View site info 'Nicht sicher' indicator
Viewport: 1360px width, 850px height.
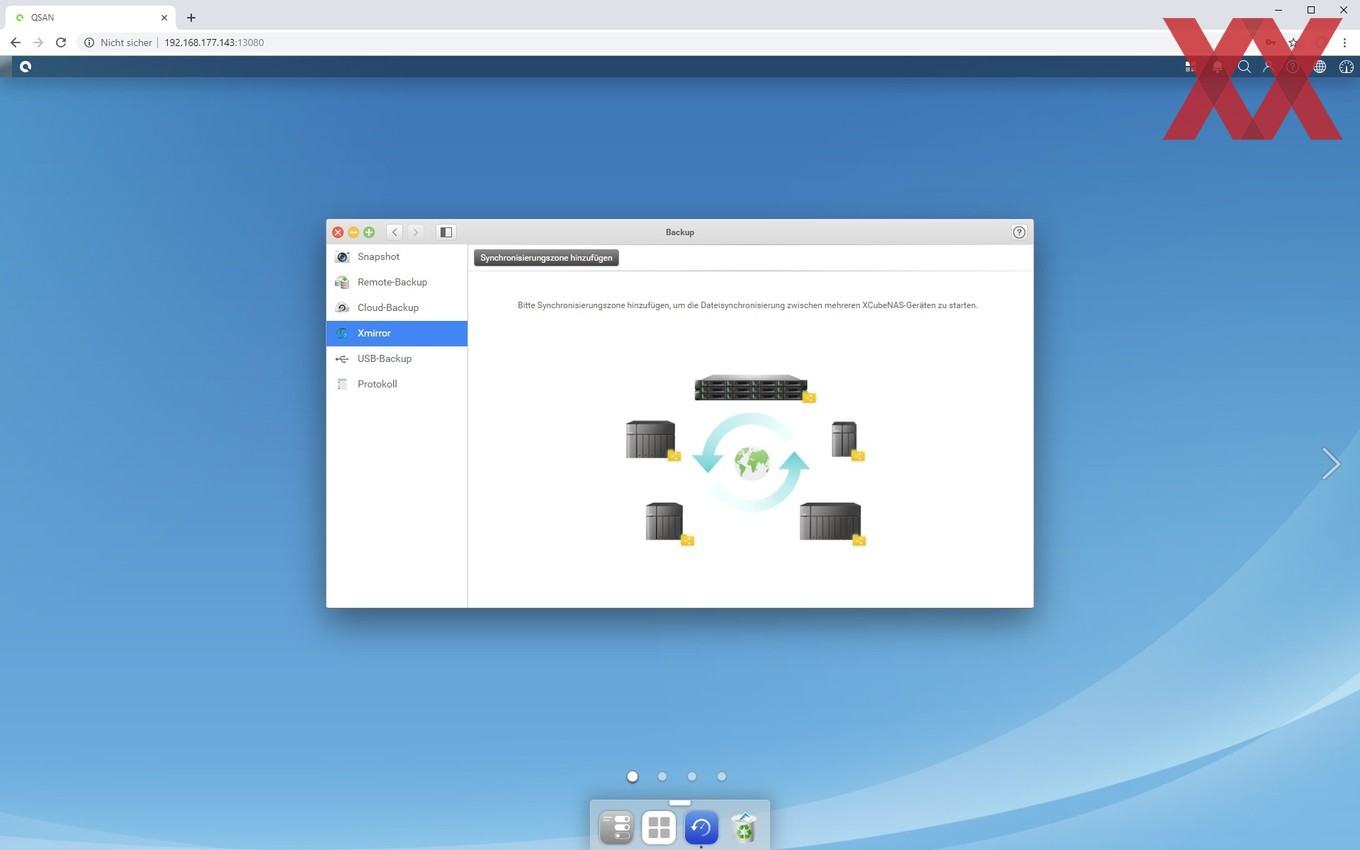[x=119, y=43]
